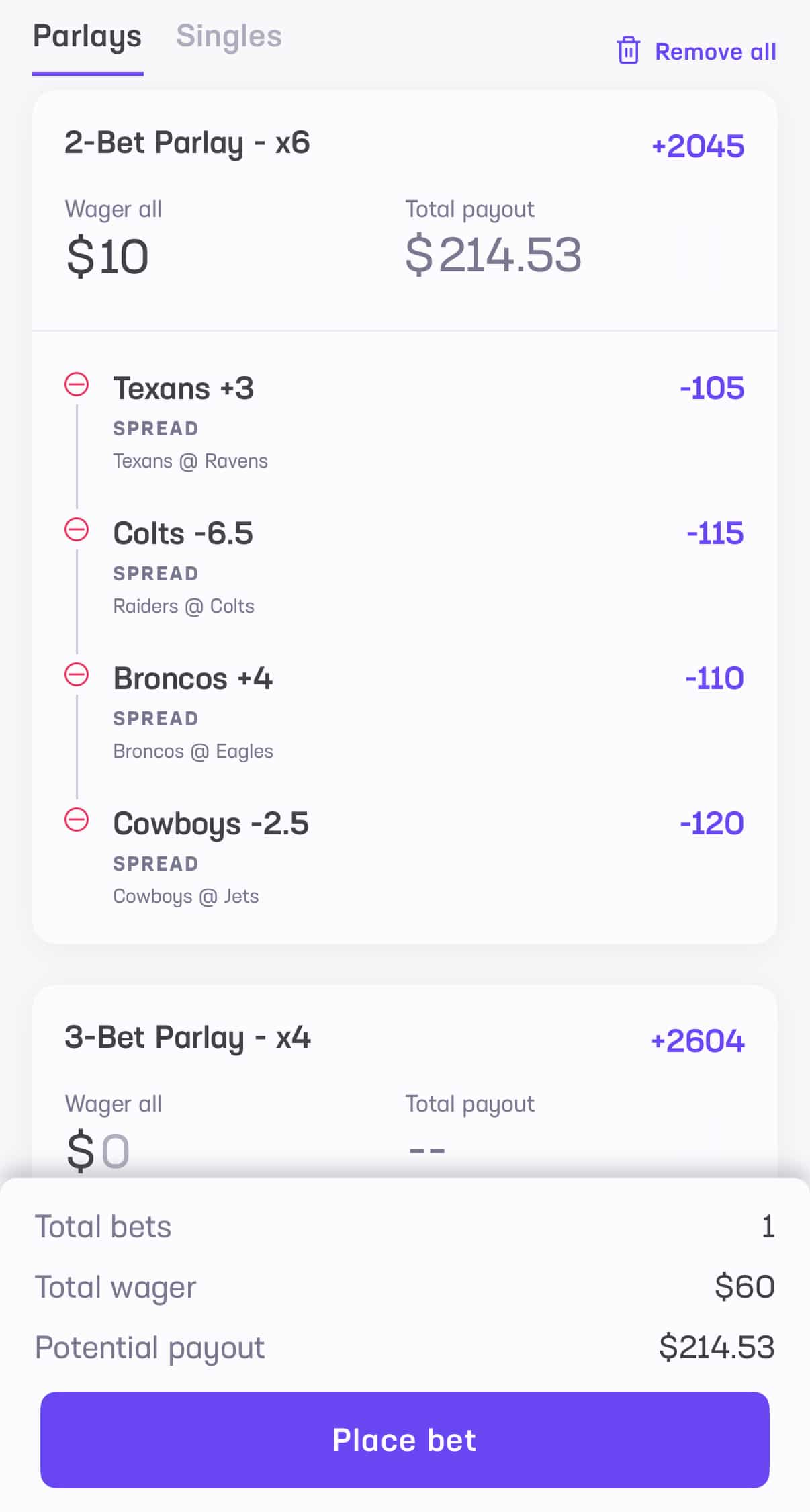Viewport: 810px width, 1512px height.
Task: Tap the Cowboys -120 odds
Action: 712,824
